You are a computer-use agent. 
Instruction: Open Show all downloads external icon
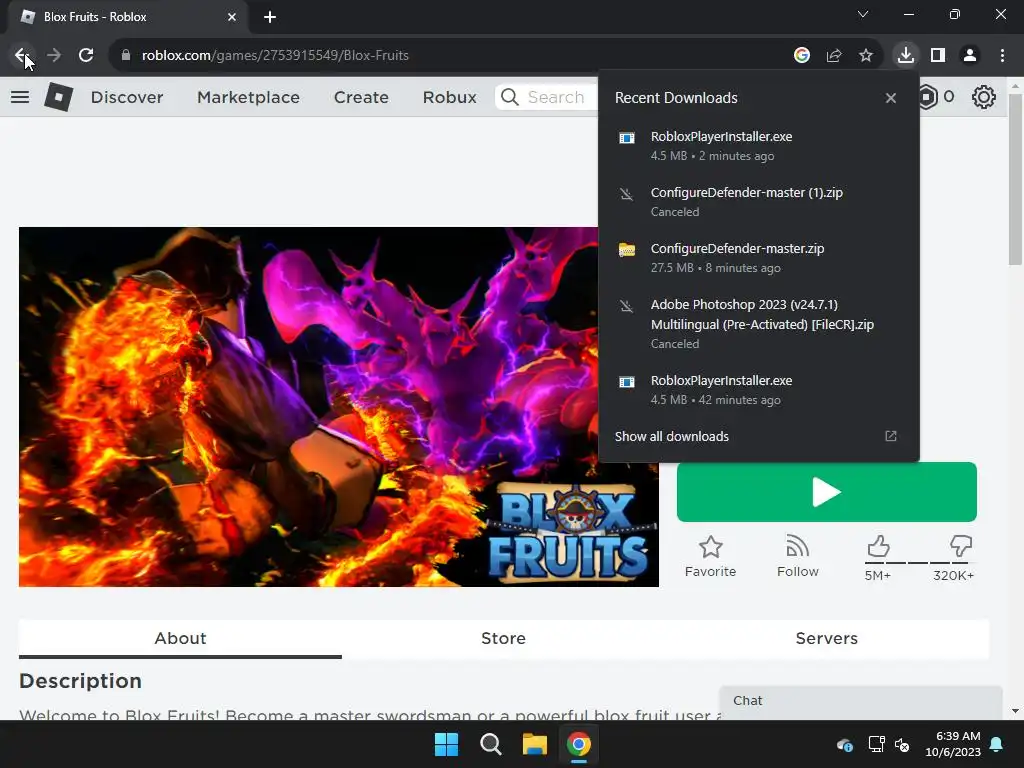pos(891,436)
